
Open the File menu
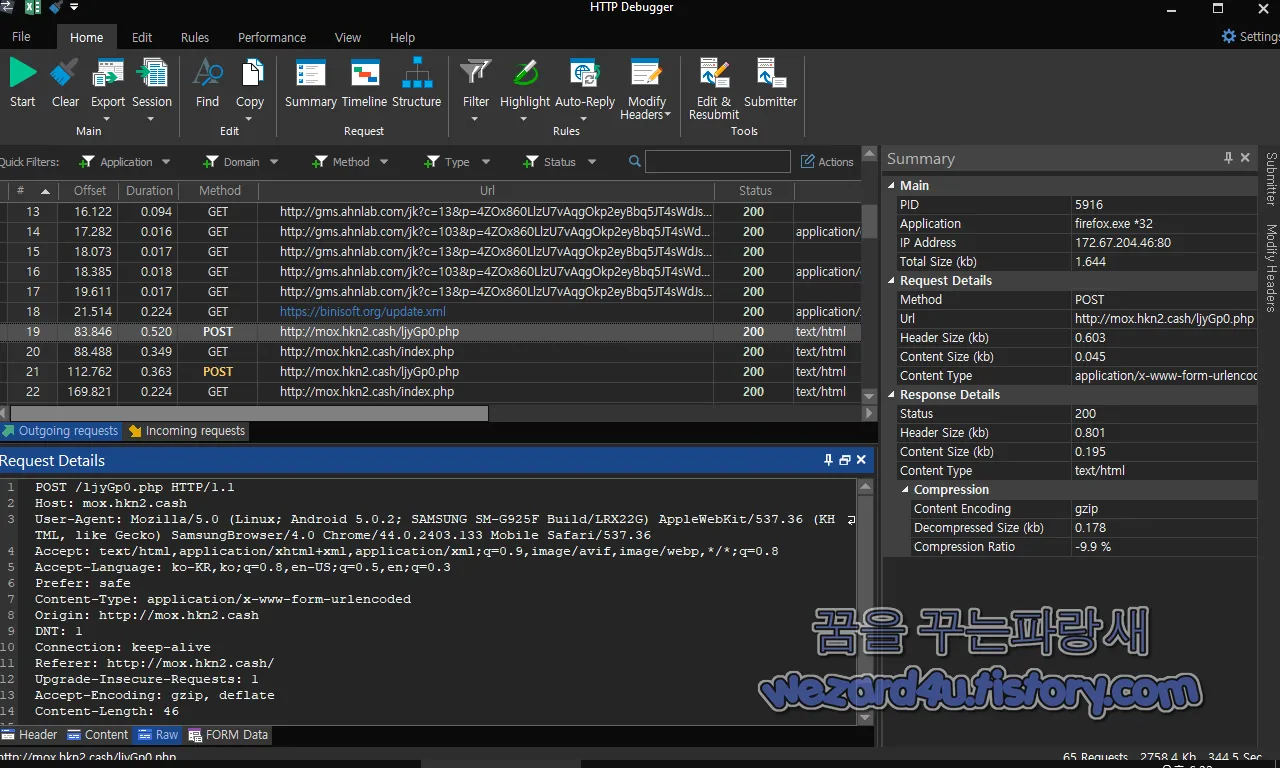coord(21,37)
